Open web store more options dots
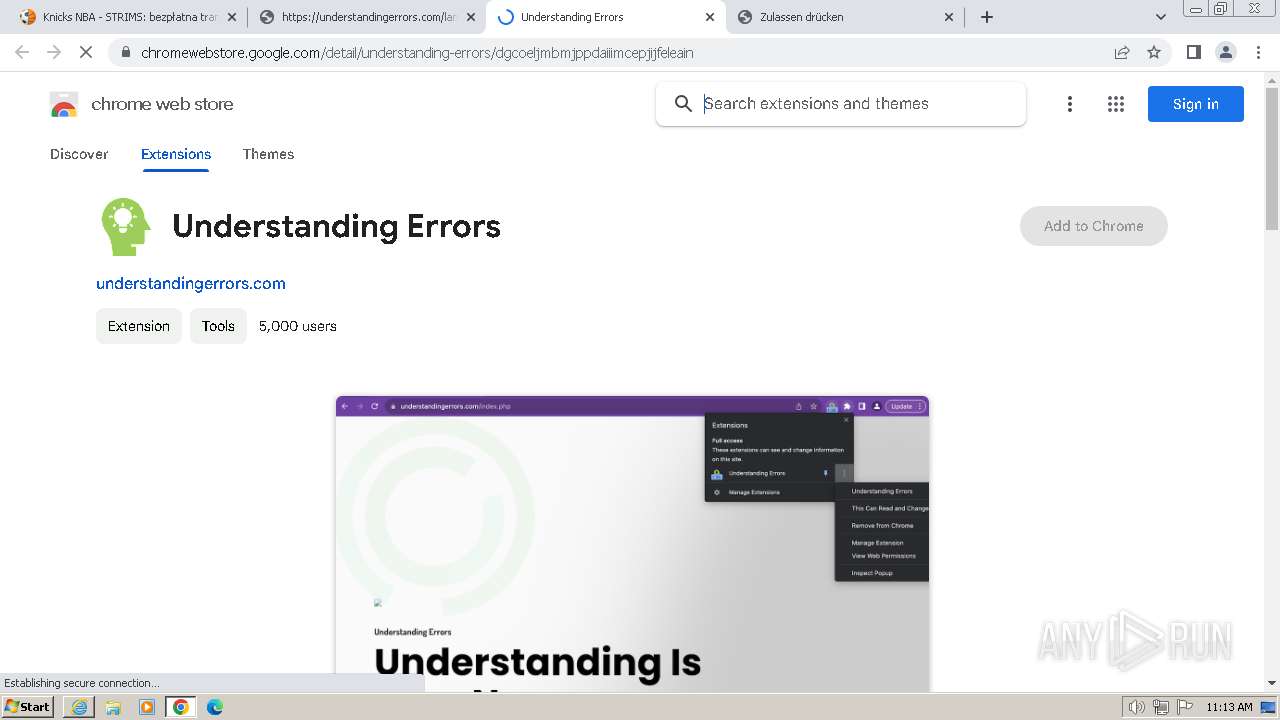 click(x=1070, y=104)
